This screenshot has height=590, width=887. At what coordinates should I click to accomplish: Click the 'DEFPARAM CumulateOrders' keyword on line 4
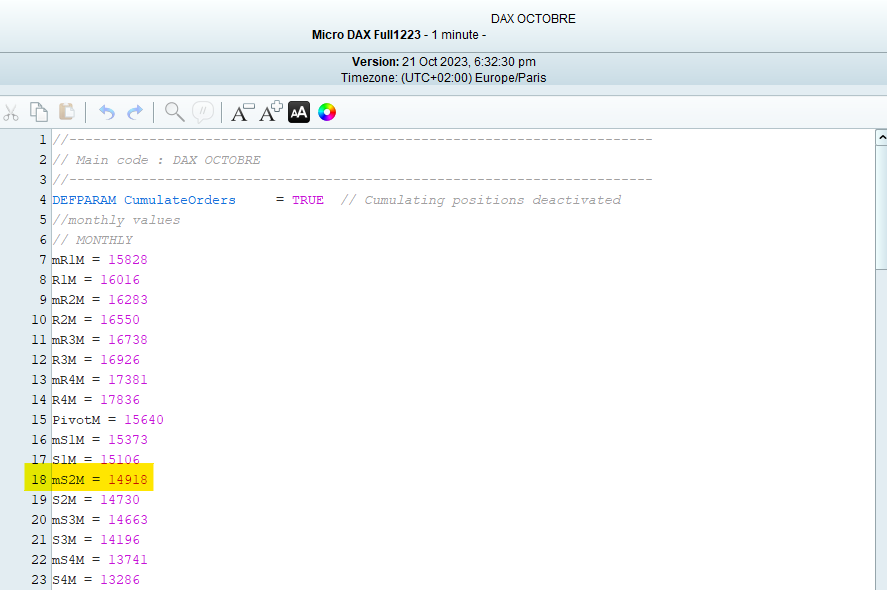tap(144, 200)
